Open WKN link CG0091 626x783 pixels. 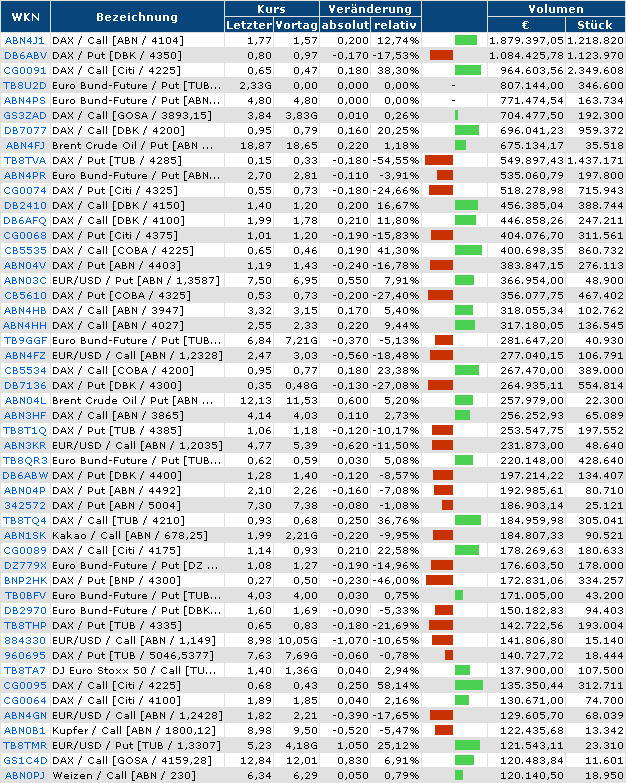pyautogui.click(x=25, y=70)
